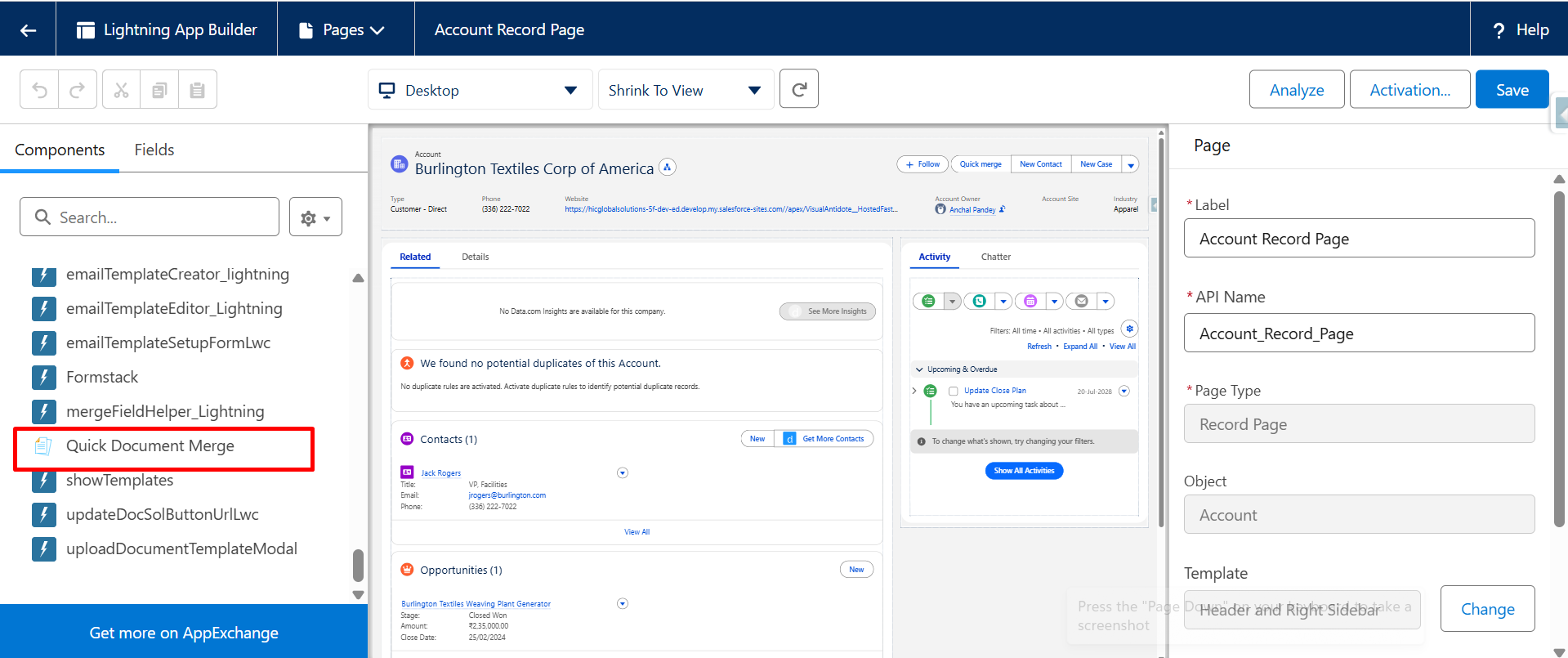Click the New Contact button

point(1041,164)
